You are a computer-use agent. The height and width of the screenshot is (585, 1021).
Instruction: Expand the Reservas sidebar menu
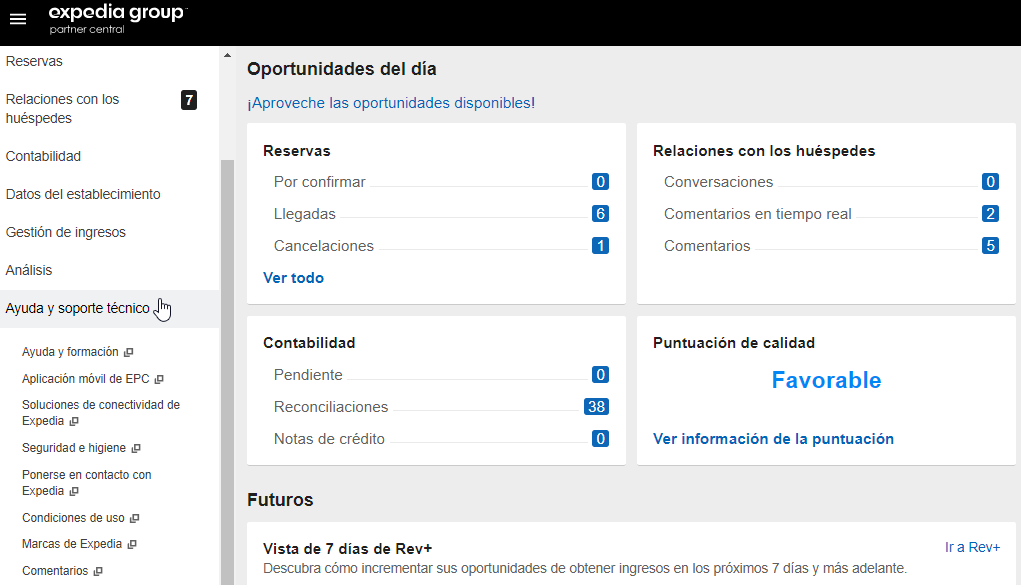tap(34, 62)
